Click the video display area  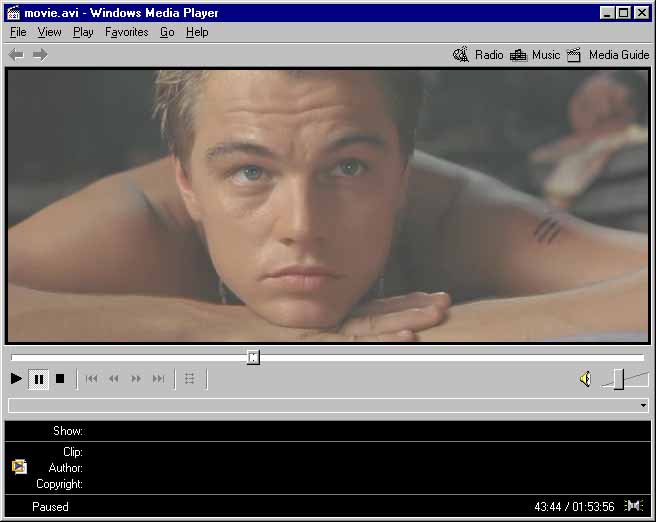click(x=328, y=206)
